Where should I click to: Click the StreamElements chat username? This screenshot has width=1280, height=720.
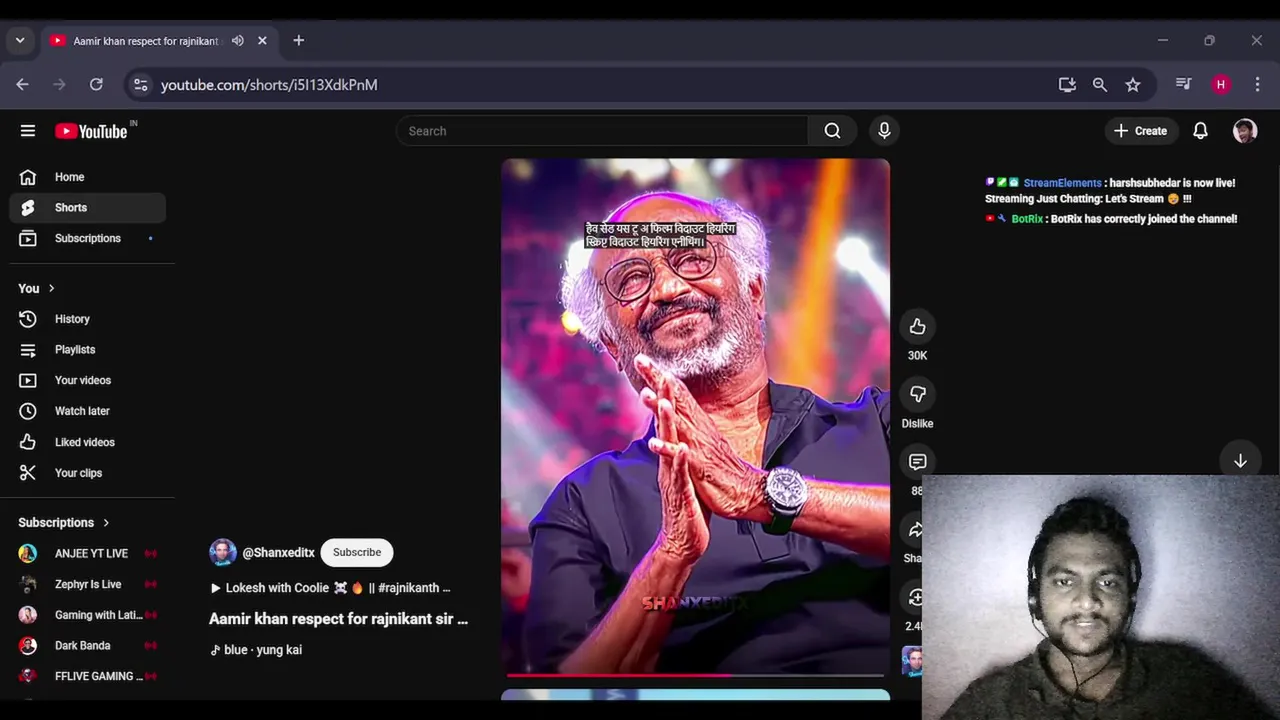coord(1062,183)
